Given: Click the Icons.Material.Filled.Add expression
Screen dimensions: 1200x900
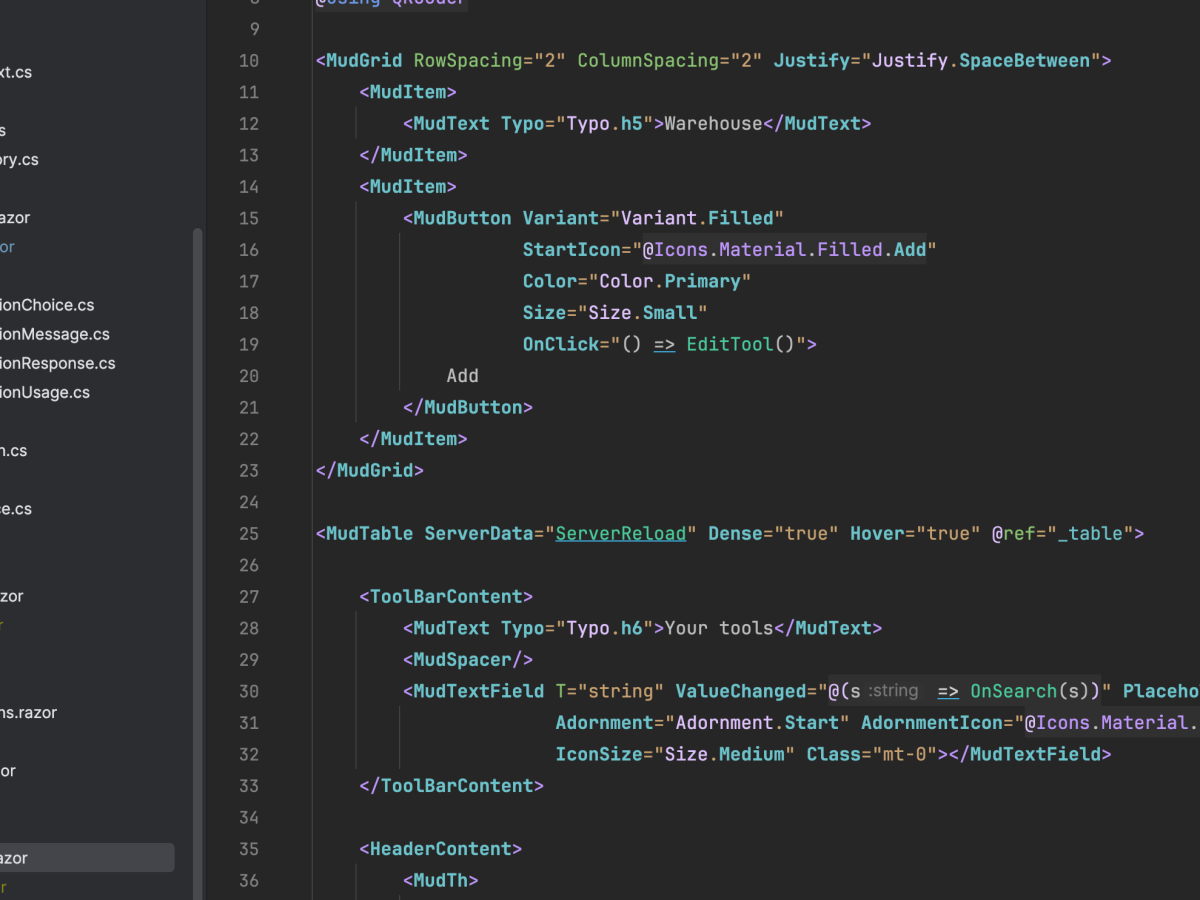Looking at the screenshot, I should click(784, 250).
